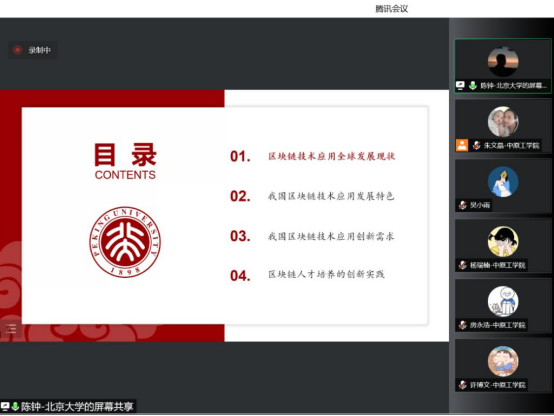Click the 腾讯会议 window title
The image size is (554, 416).
391,8
